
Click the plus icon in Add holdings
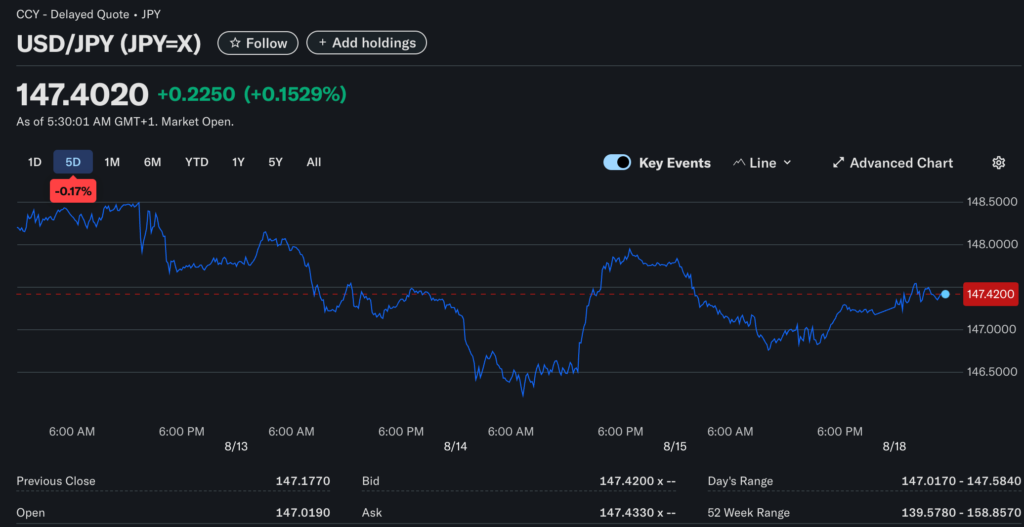pos(323,43)
